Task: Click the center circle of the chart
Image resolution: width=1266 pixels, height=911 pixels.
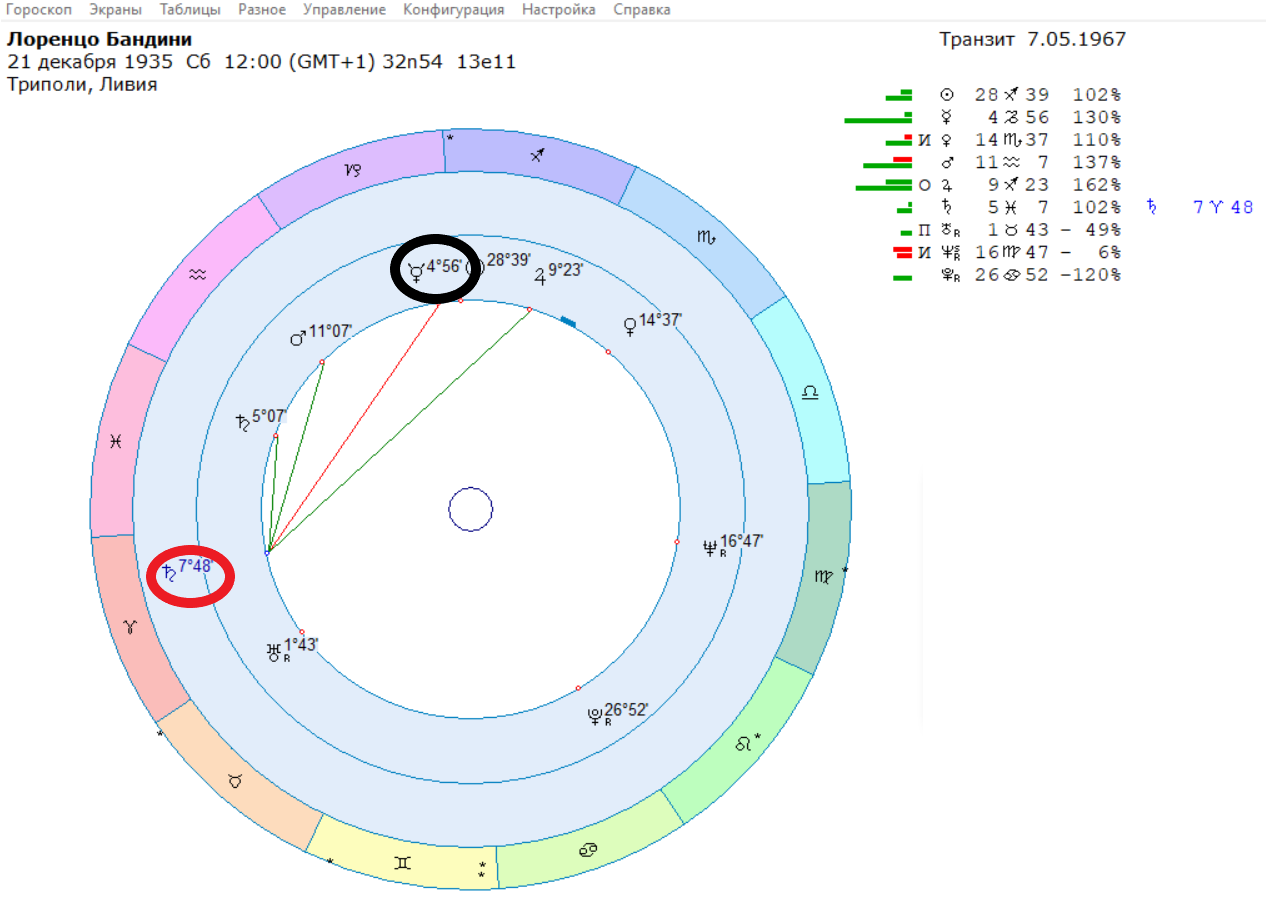Action: (x=470, y=509)
